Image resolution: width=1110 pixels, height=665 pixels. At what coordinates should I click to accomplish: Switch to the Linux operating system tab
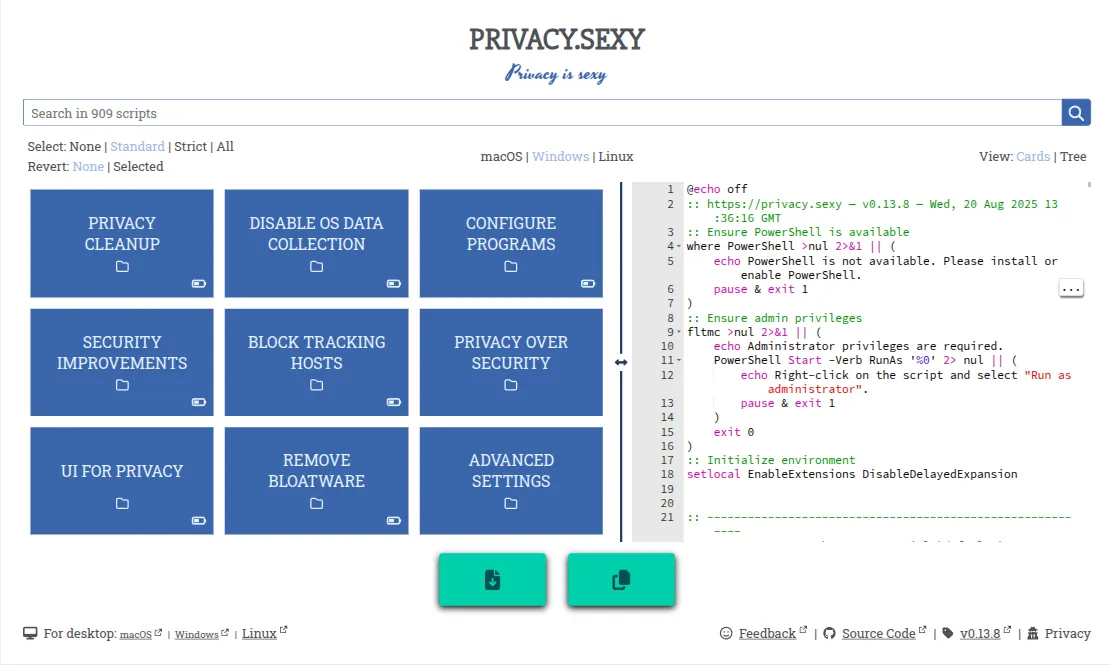[616, 156]
